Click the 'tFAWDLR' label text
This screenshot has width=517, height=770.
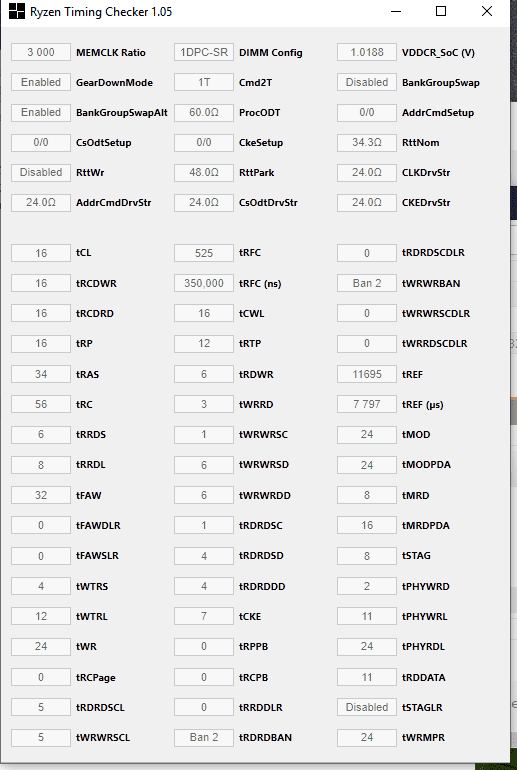[x=98, y=525]
